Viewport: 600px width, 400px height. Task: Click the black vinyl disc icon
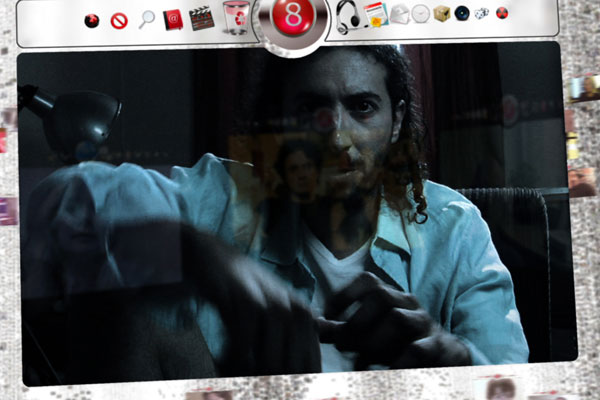(462, 13)
